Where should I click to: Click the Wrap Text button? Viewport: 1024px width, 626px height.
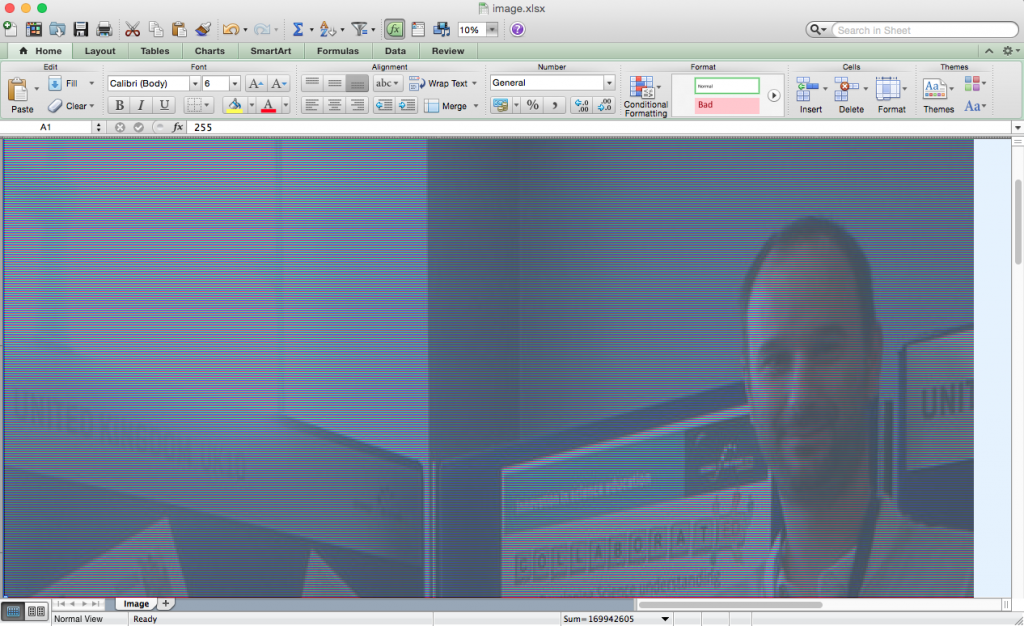443,84
